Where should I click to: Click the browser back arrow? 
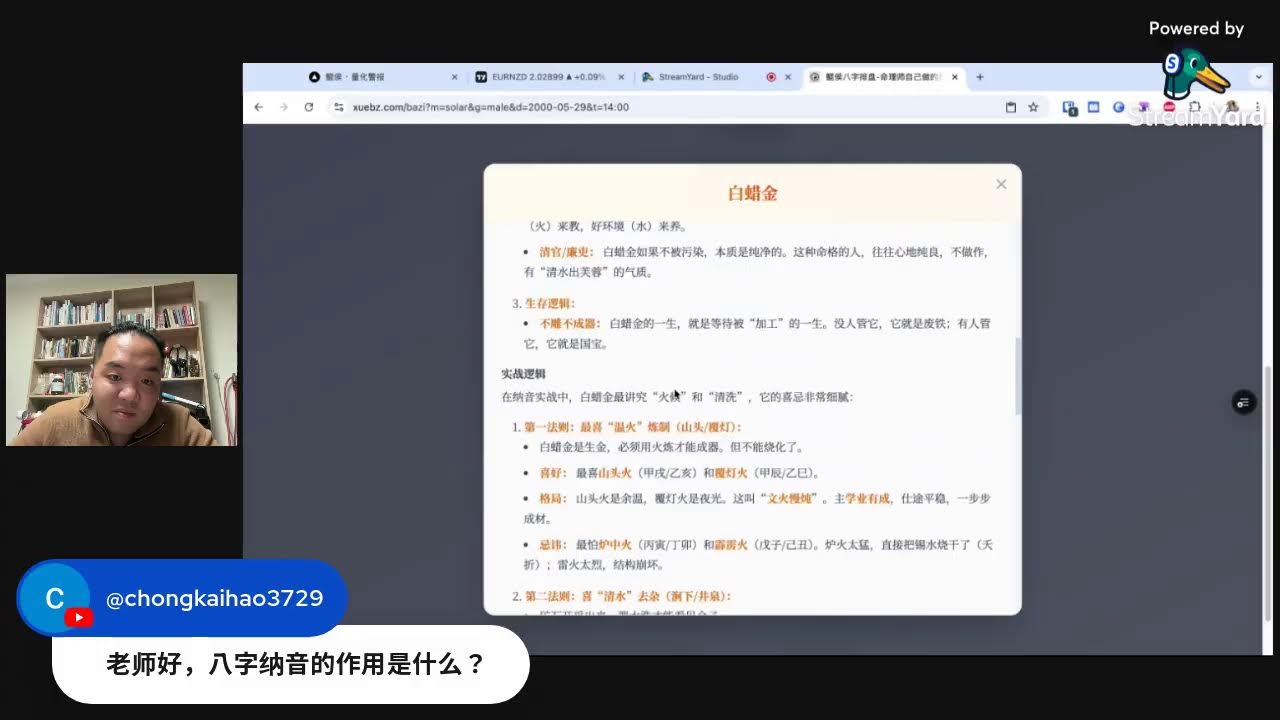tap(259, 107)
